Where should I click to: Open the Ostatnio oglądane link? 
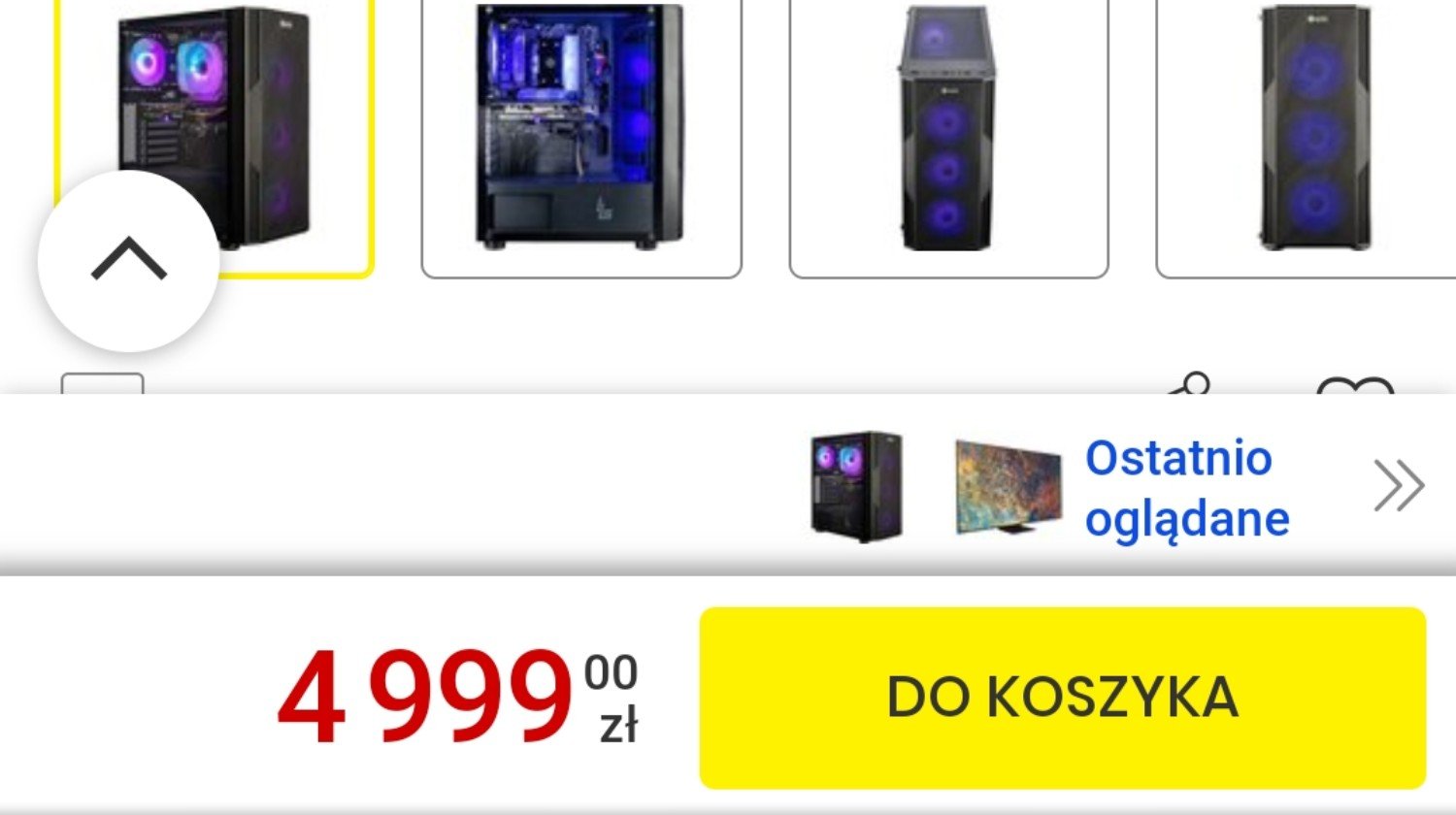pos(1186,488)
